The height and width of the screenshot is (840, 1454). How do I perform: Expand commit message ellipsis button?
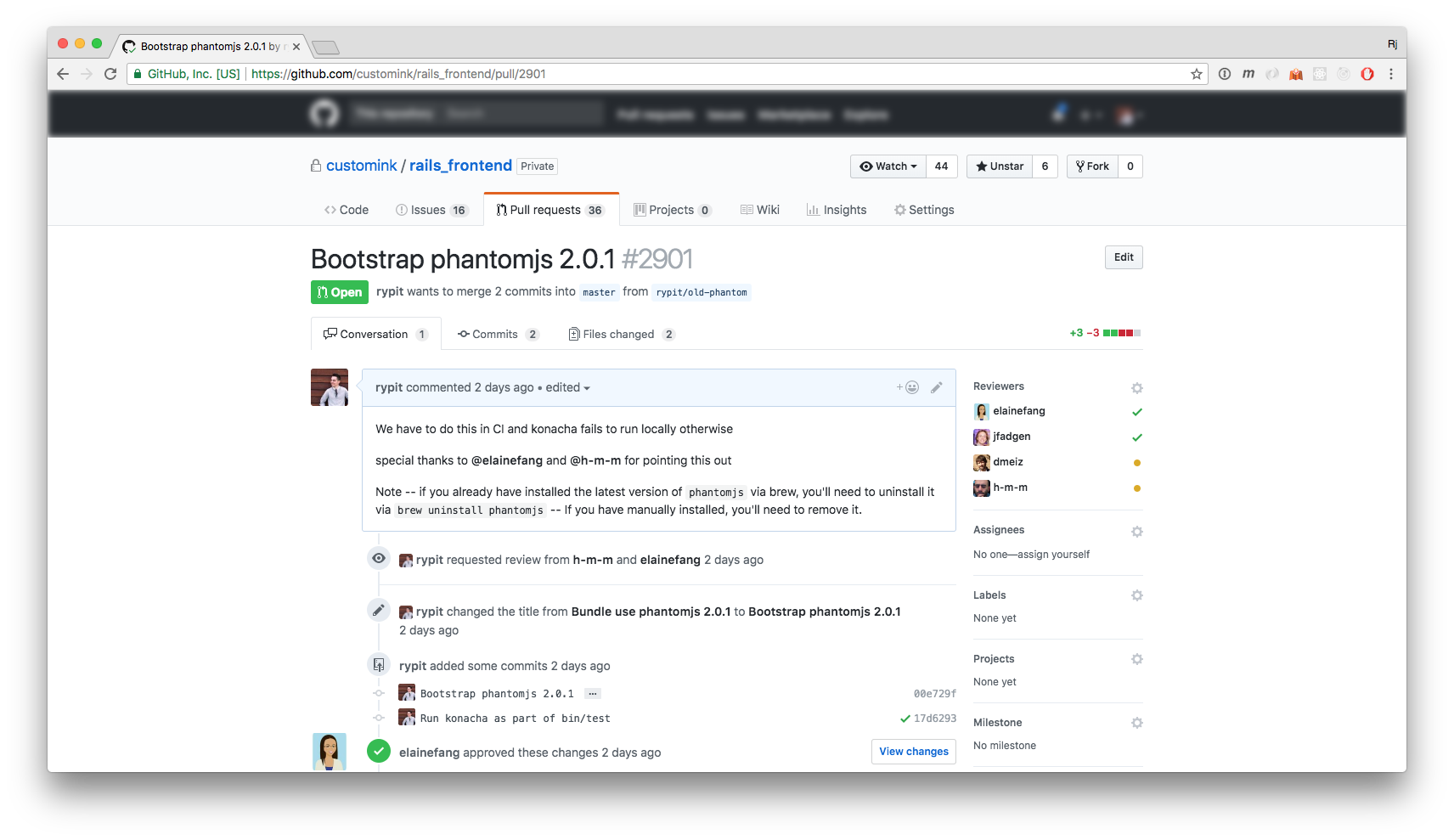coord(593,694)
